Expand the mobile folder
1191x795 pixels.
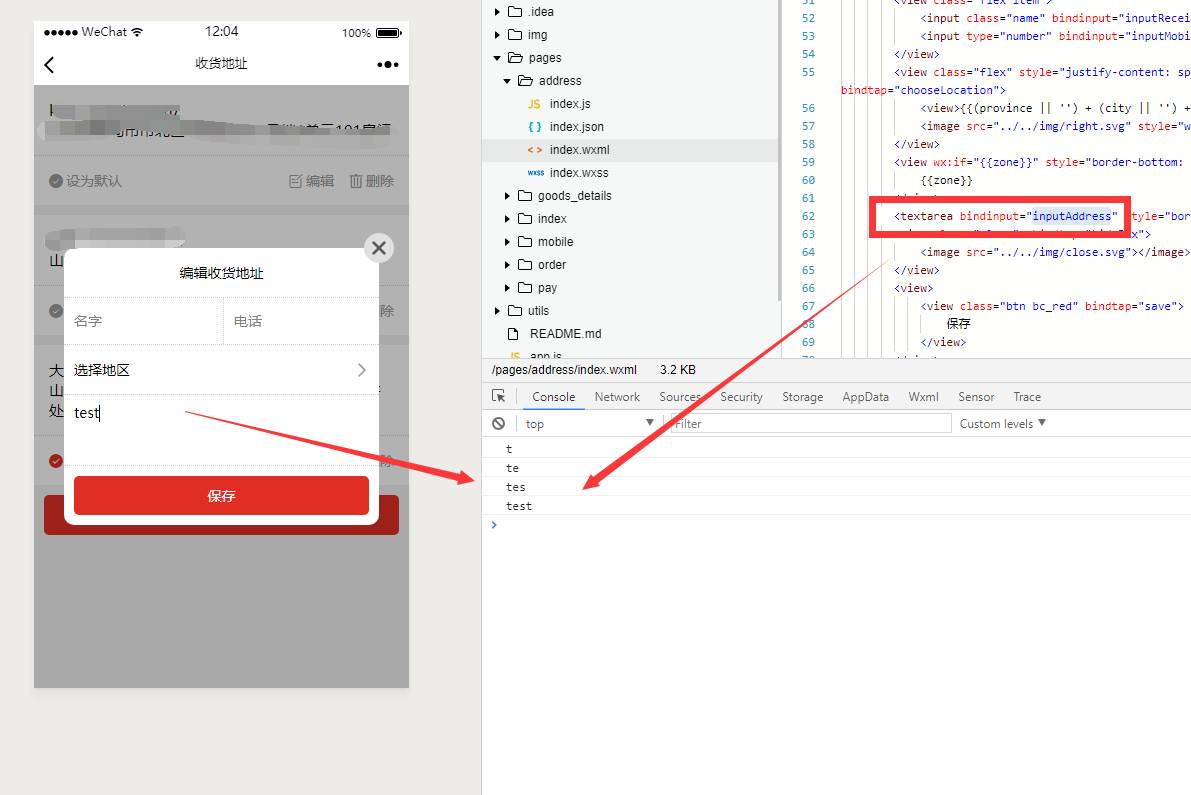click(x=507, y=241)
